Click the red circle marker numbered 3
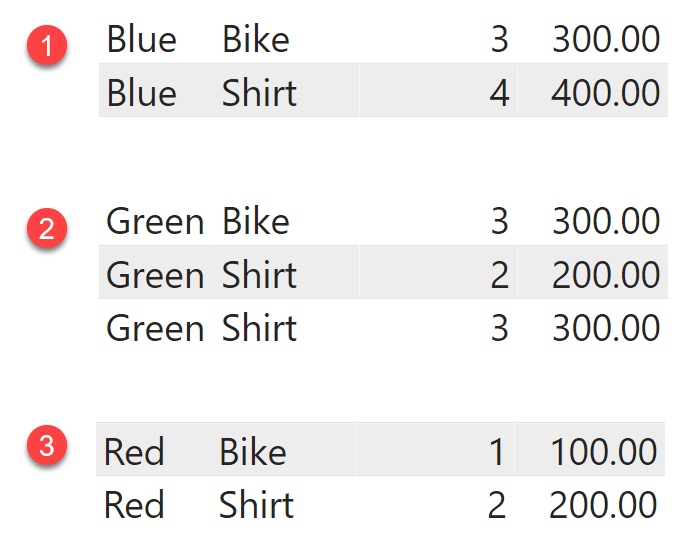 click(x=47, y=445)
